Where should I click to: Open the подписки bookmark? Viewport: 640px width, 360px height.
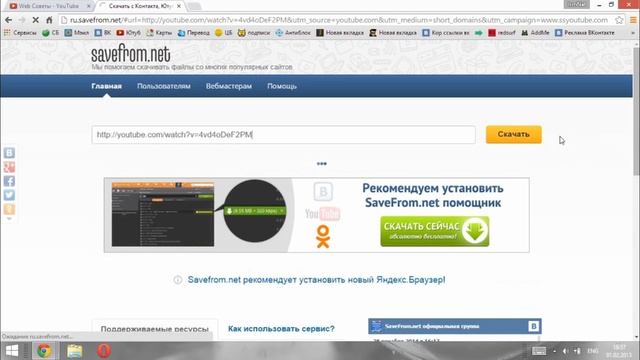[254, 33]
